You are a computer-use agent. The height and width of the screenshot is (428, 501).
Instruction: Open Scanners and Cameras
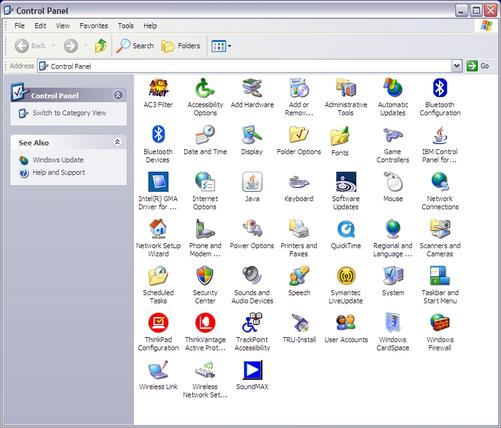coord(440,238)
